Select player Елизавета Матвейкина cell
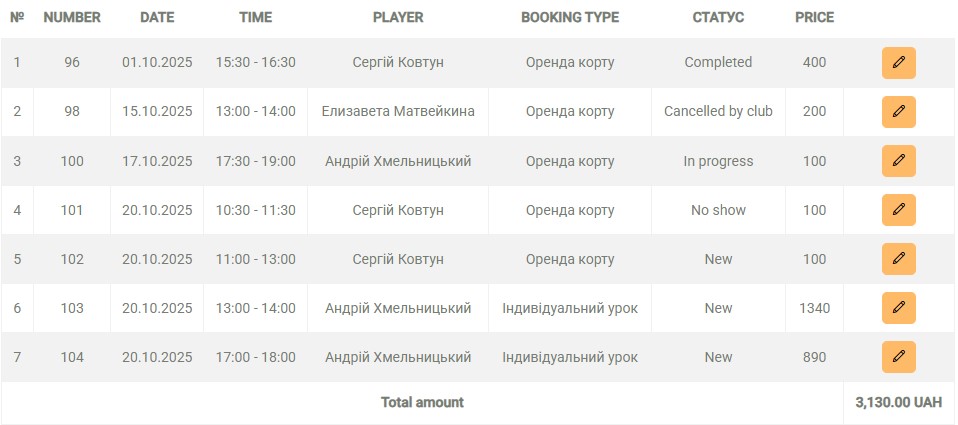The image size is (958, 425). click(x=398, y=111)
